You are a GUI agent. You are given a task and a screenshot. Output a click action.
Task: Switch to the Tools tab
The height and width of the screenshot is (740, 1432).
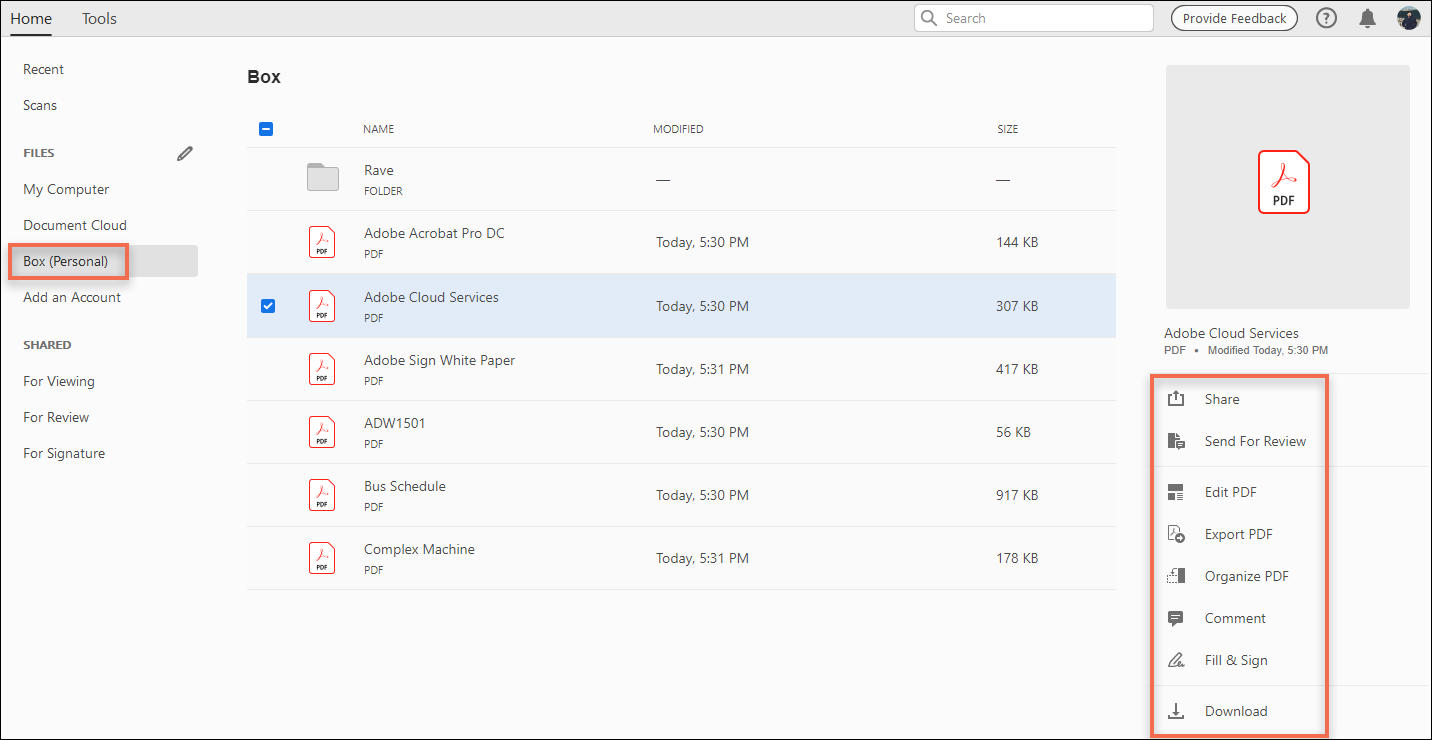(99, 18)
